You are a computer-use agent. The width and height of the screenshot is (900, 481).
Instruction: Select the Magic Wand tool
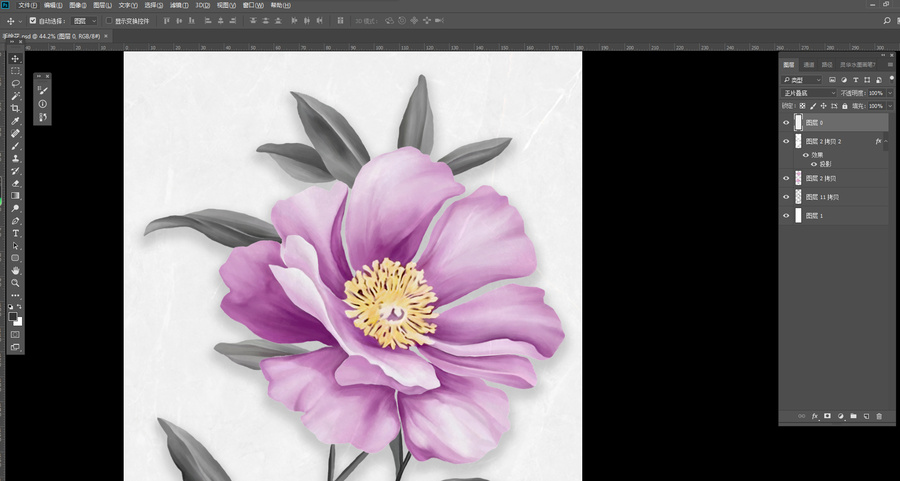(15, 96)
